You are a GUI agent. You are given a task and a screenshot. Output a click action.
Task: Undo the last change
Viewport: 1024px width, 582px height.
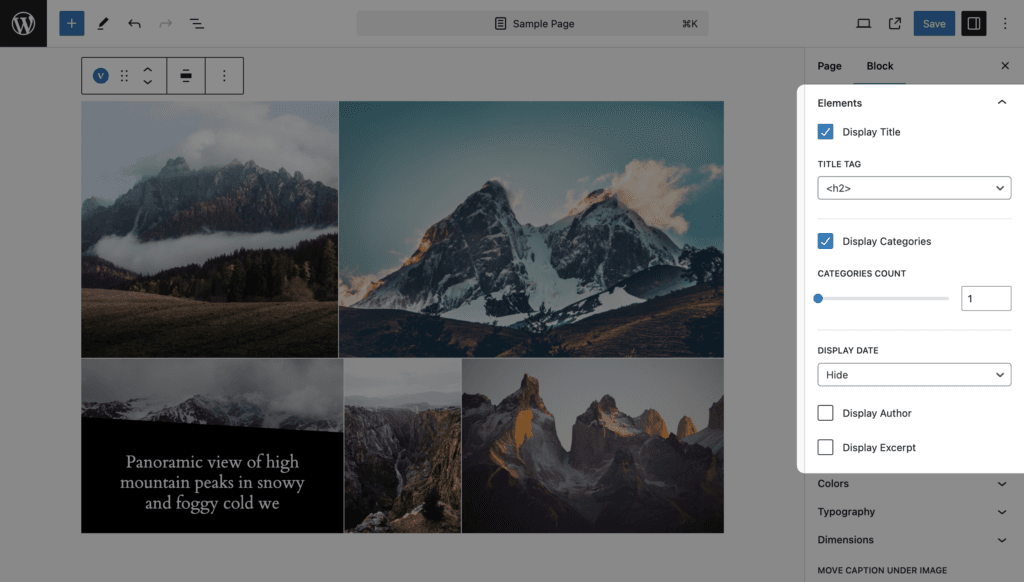pos(134,24)
